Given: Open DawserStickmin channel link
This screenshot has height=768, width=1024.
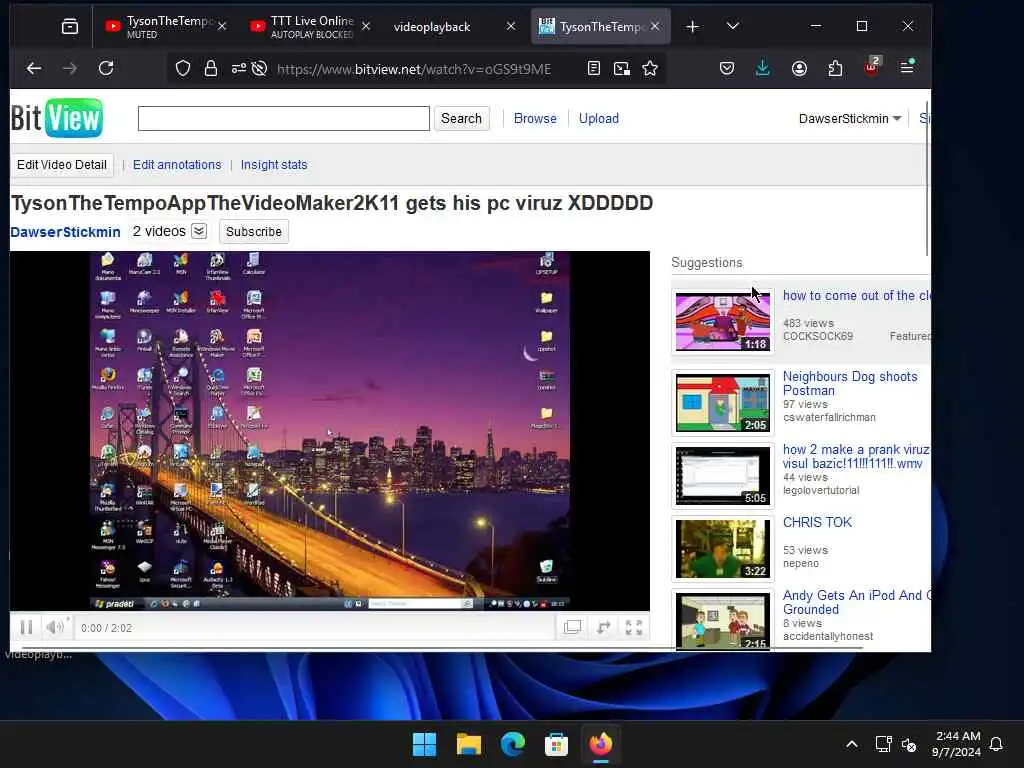Looking at the screenshot, I should pyautogui.click(x=65, y=232).
